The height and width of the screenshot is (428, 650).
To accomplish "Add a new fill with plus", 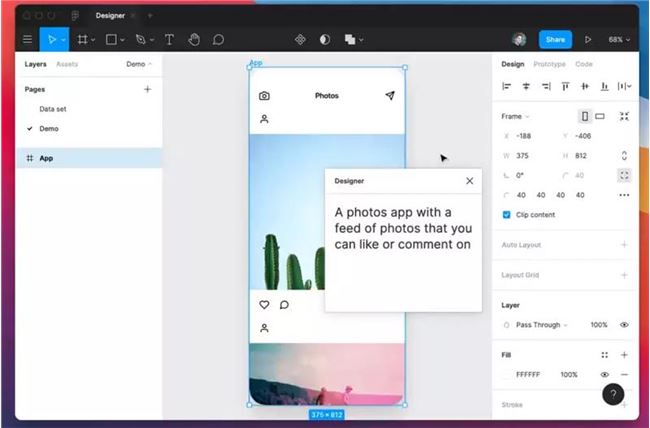I will 624,355.
